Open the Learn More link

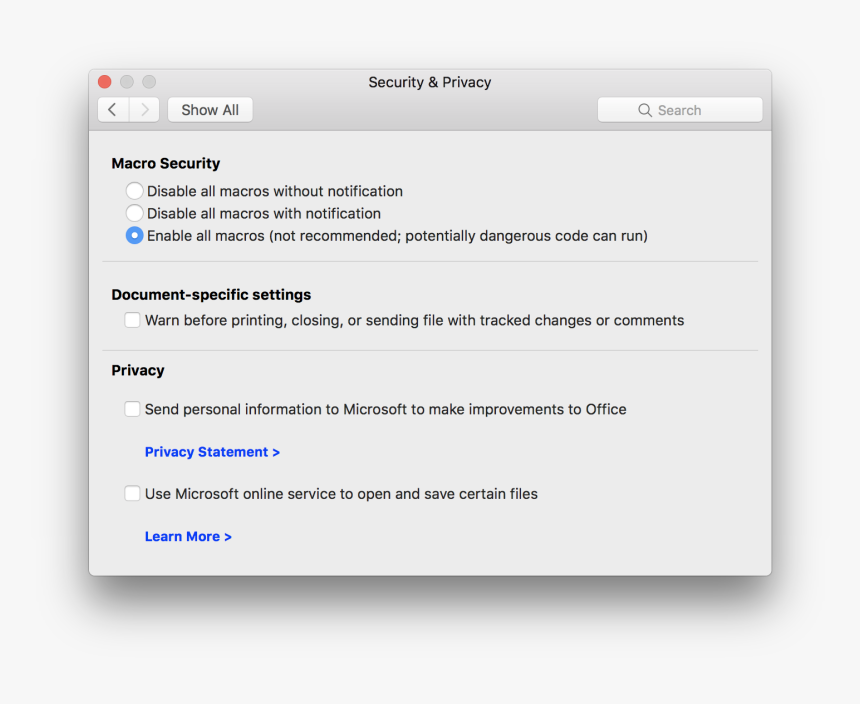tap(188, 536)
